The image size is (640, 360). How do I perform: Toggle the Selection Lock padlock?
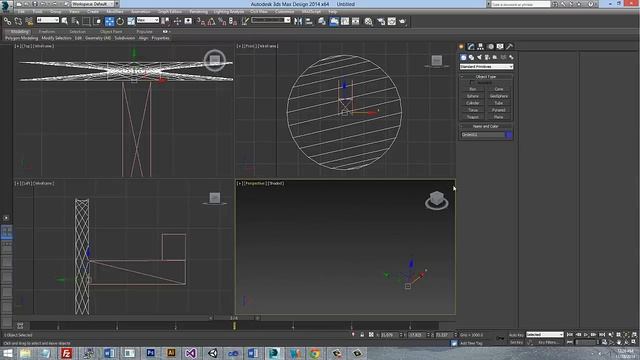point(362,335)
